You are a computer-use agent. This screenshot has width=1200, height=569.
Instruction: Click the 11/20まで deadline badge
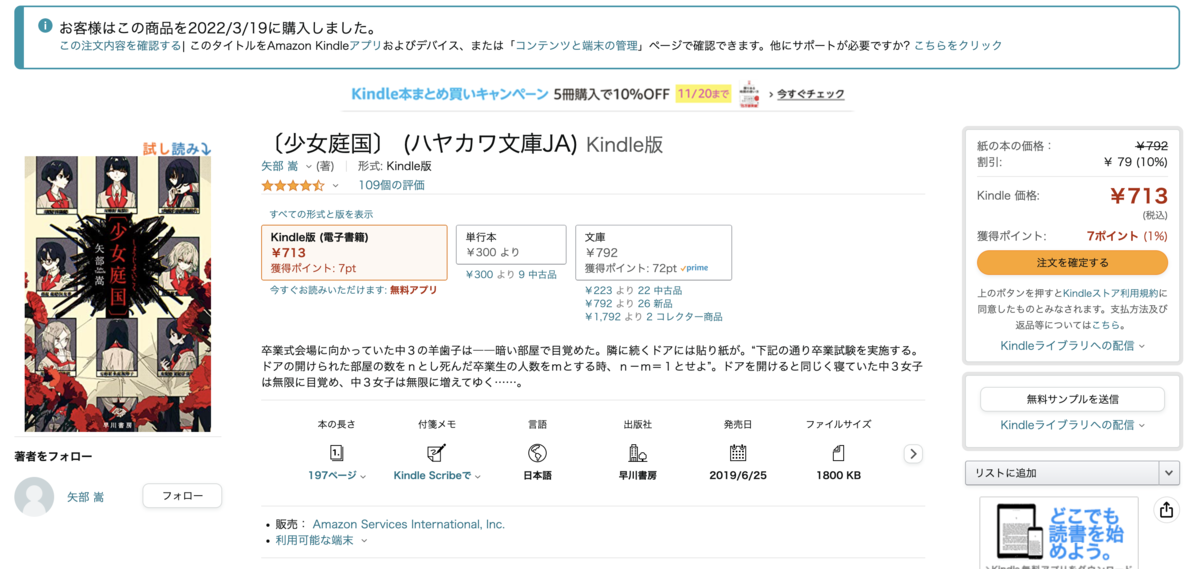pos(705,94)
